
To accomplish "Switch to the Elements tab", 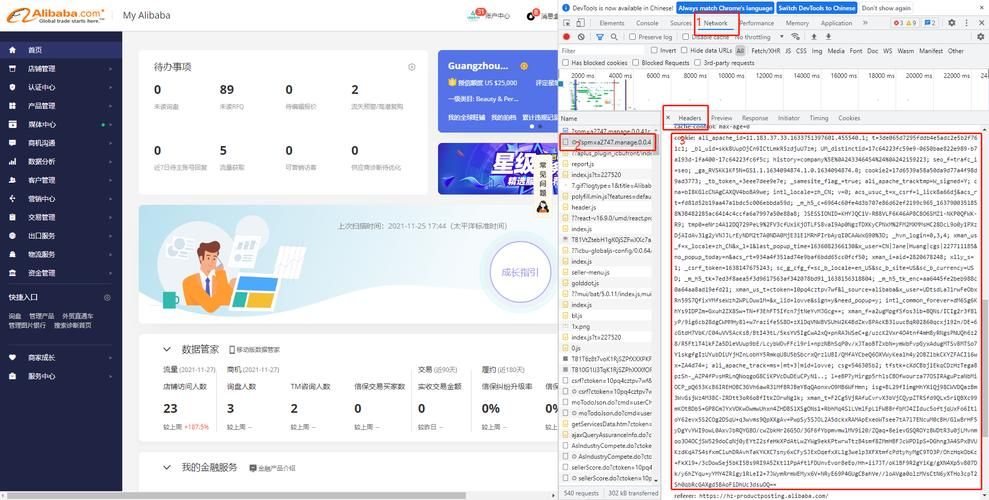I will point(612,23).
